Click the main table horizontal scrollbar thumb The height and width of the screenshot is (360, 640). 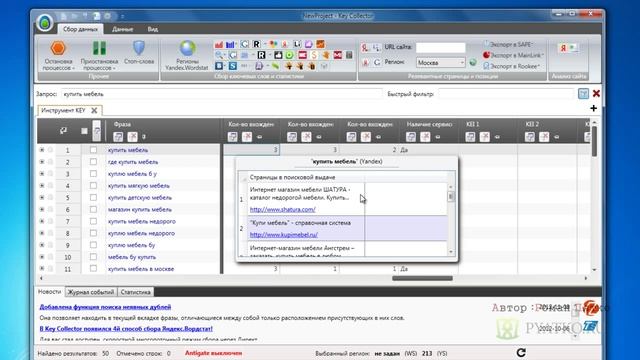coord(422,278)
